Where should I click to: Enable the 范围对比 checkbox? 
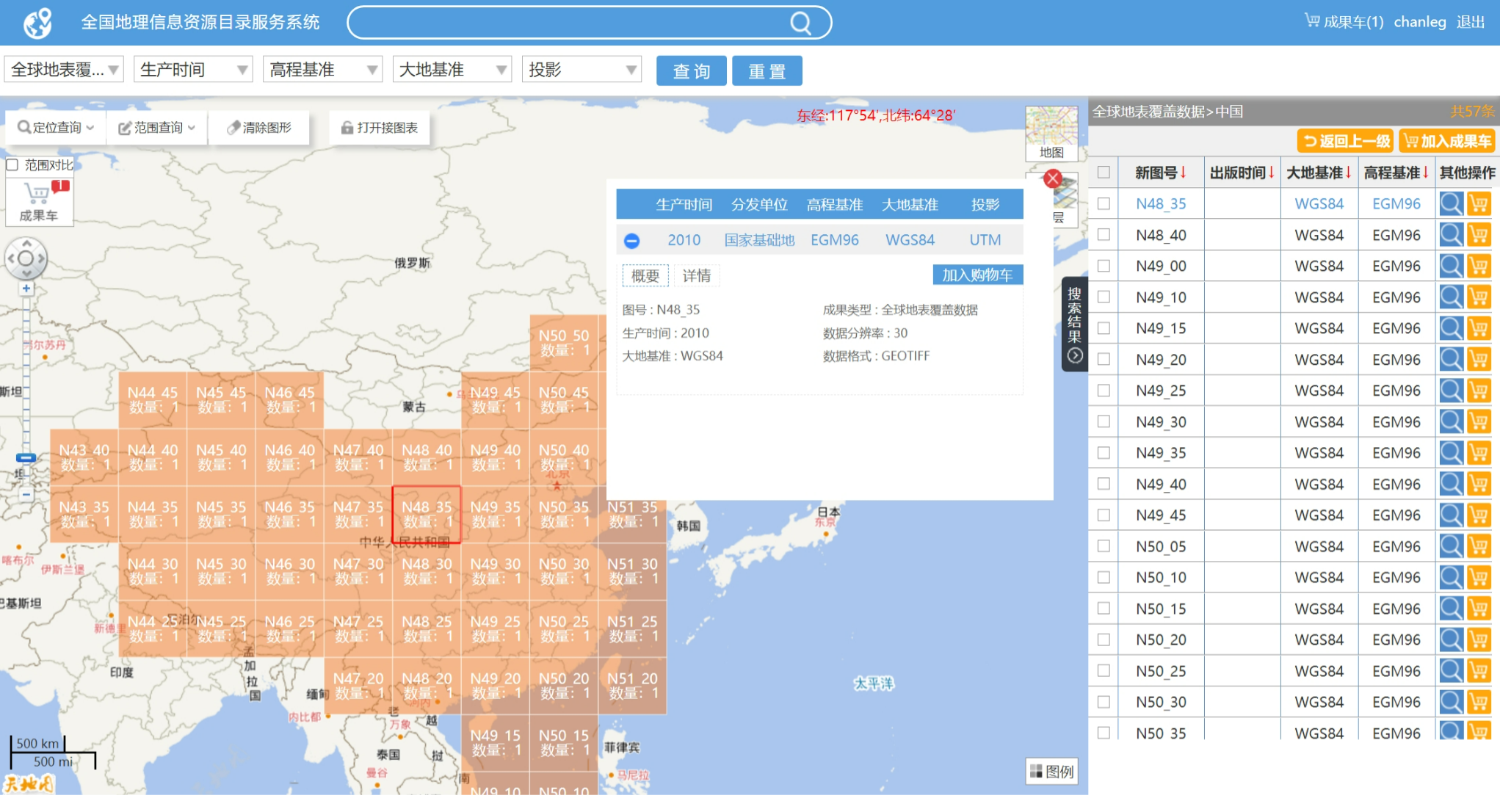point(12,164)
